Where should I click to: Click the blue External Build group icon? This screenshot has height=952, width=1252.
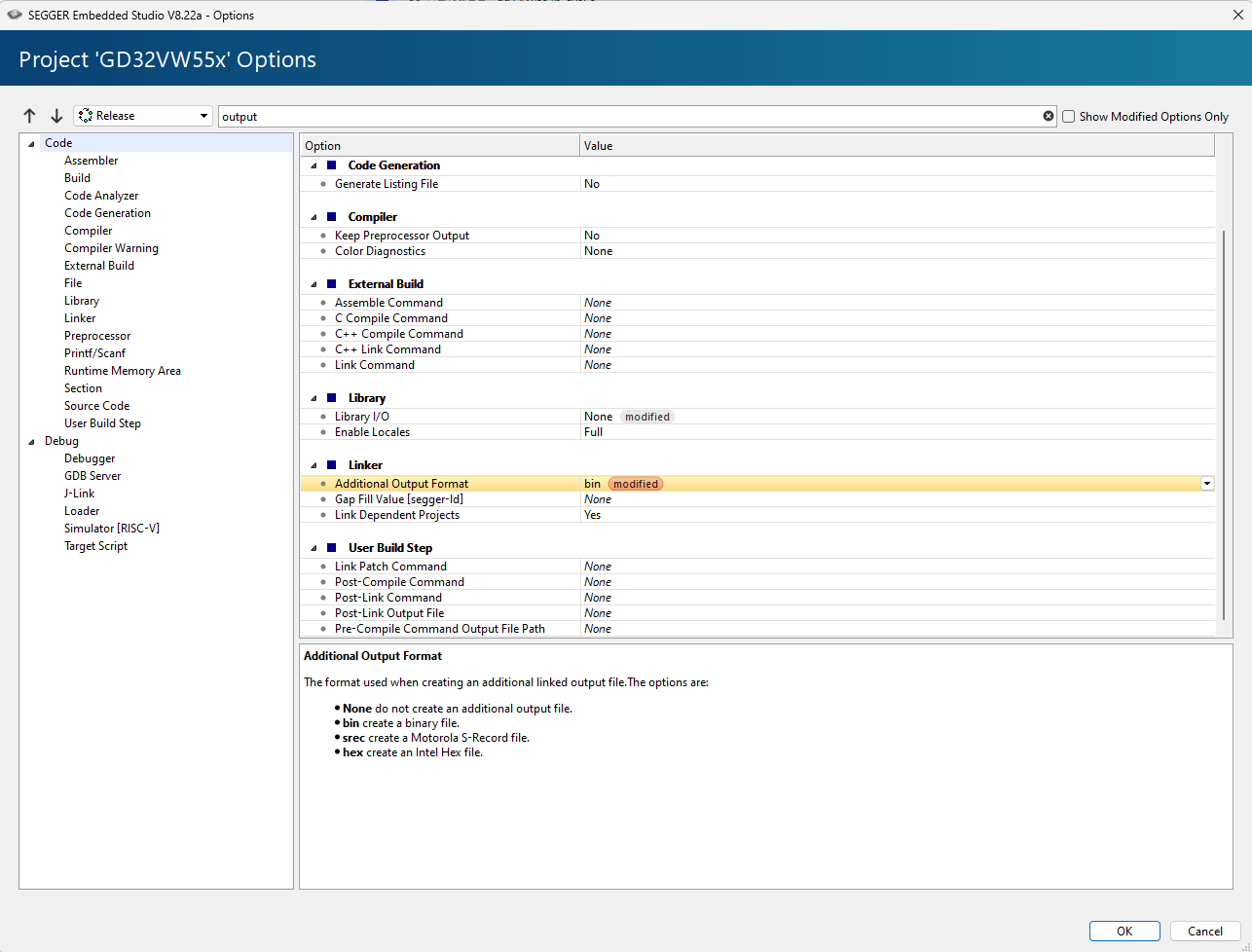[x=331, y=284]
